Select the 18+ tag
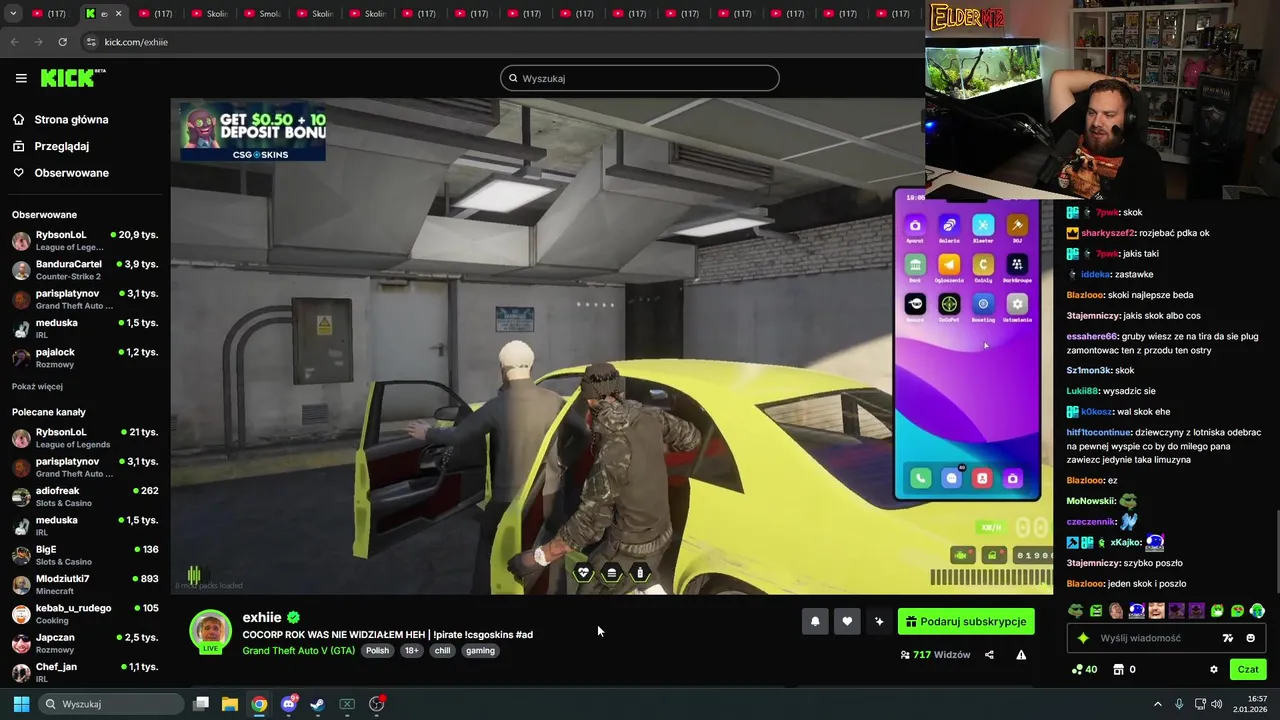The image size is (1280, 720). coord(411,650)
